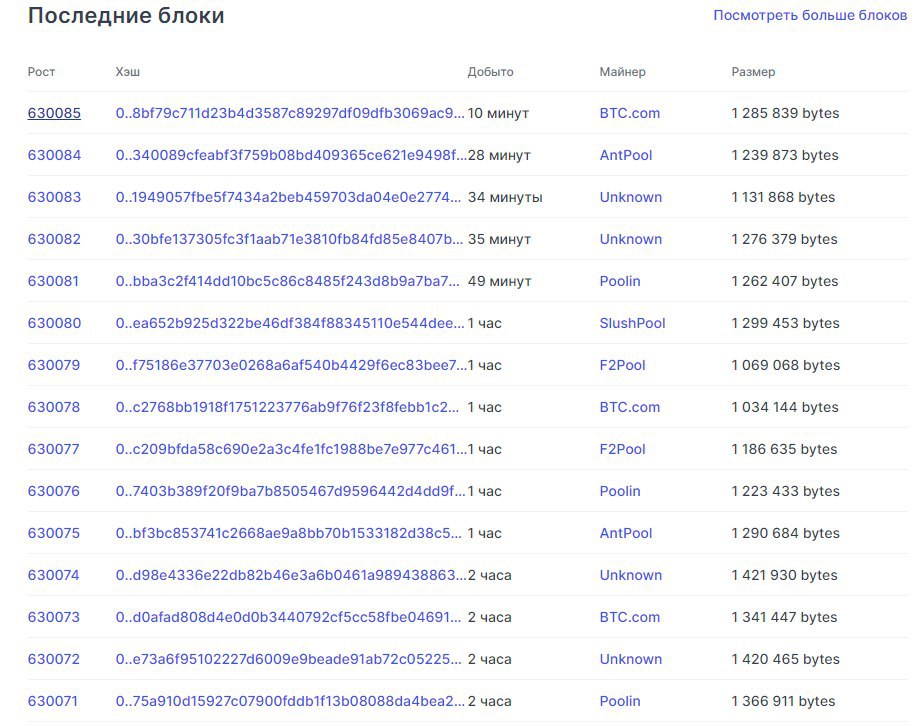Open block height 630081

point(53,281)
